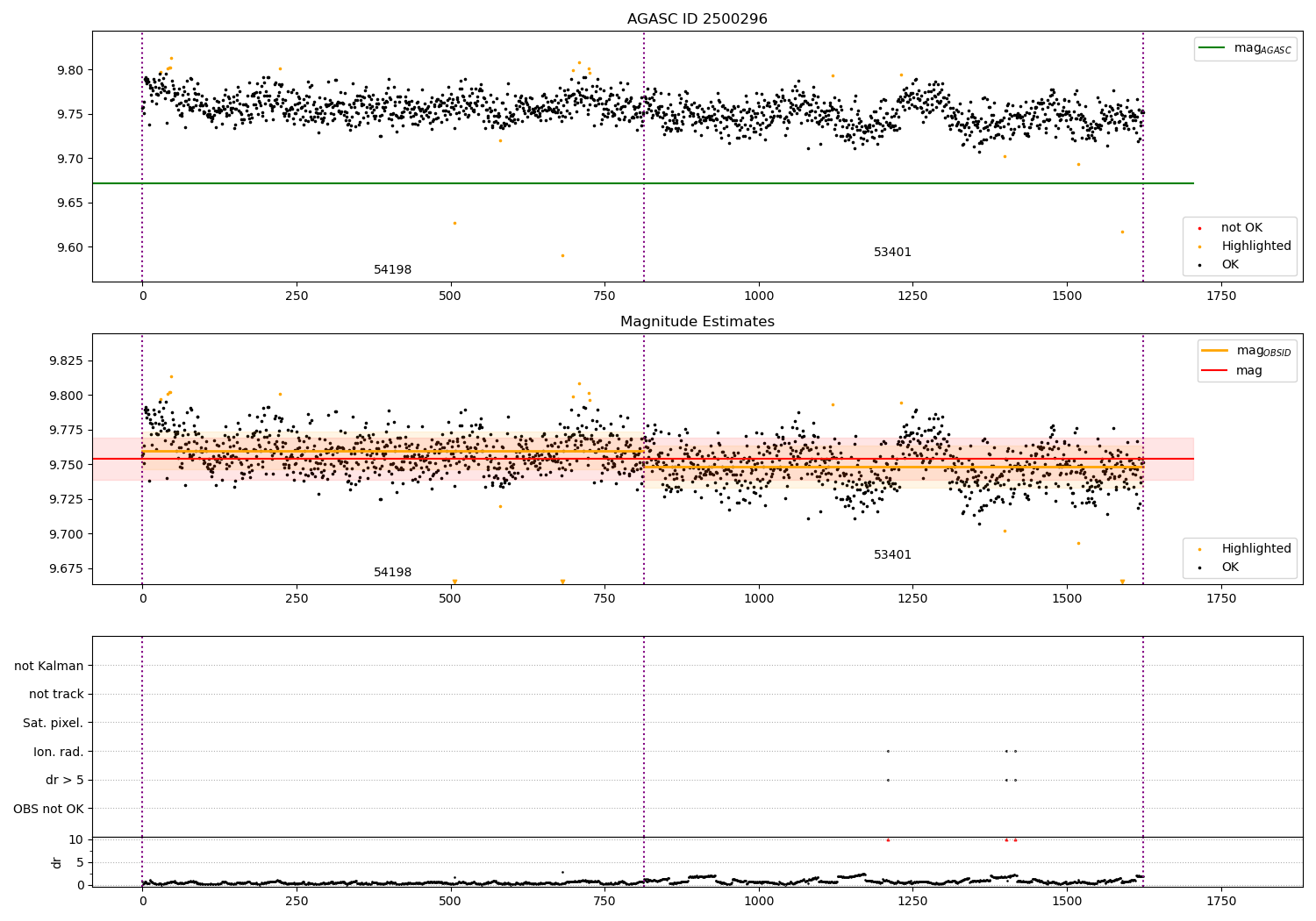Click the title "AGASC ID 2500296"
Image resolution: width=1316 pixels, height=921 pixels.
click(697, 19)
